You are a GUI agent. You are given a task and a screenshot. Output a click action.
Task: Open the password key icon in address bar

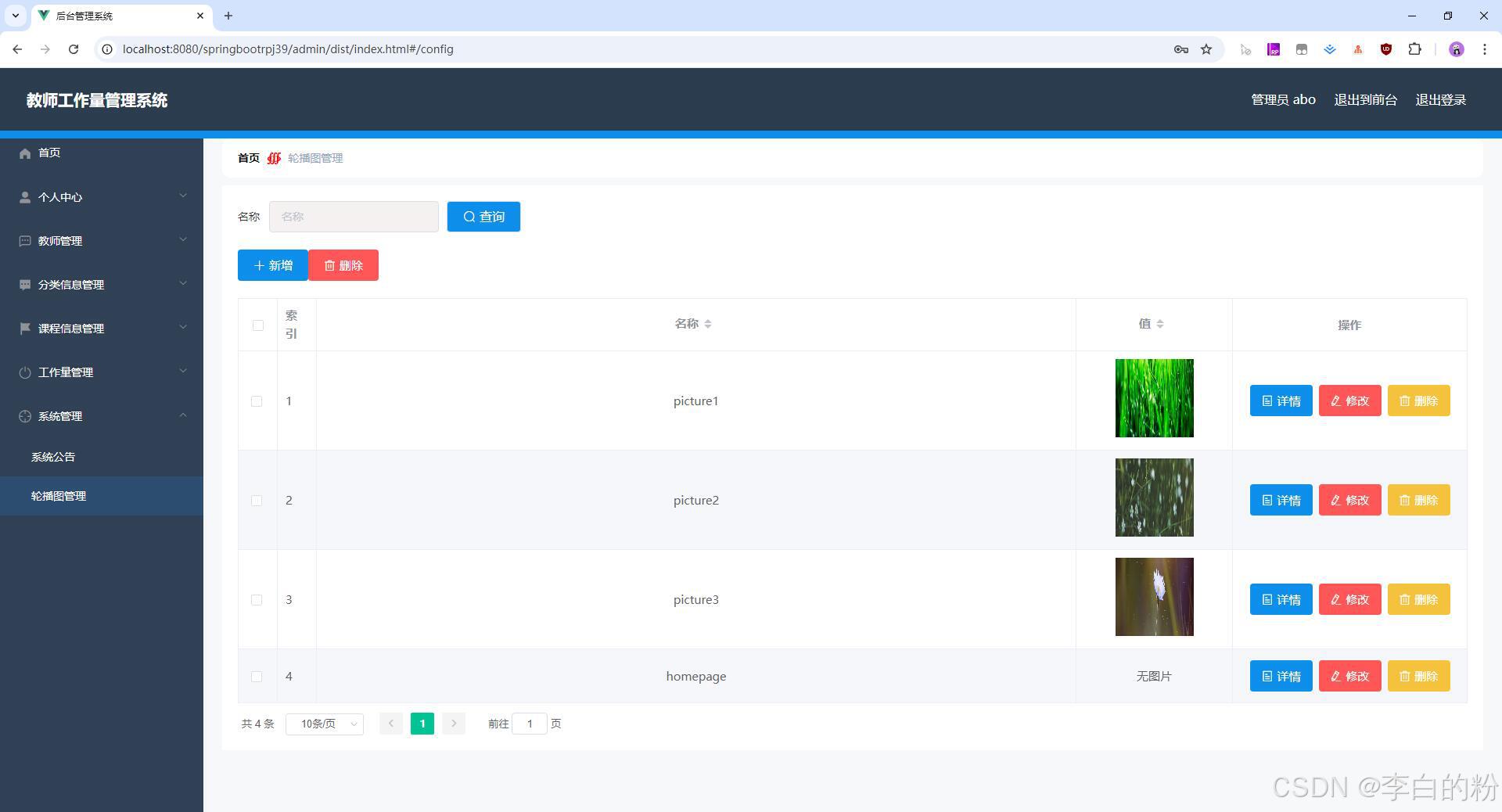tap(1181, 49)
